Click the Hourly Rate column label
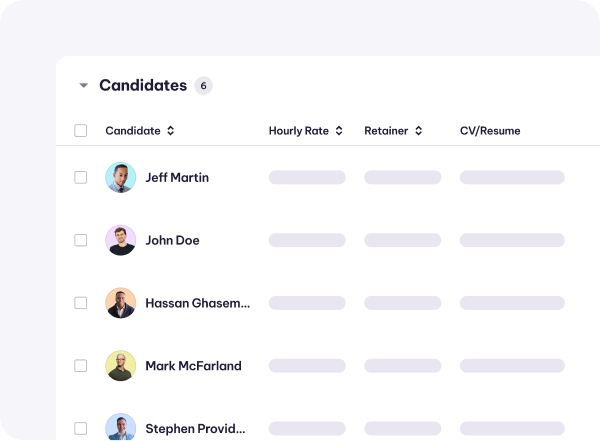This screenshot has width=600, height=441. pyautogui.click(x=298, y=131)
